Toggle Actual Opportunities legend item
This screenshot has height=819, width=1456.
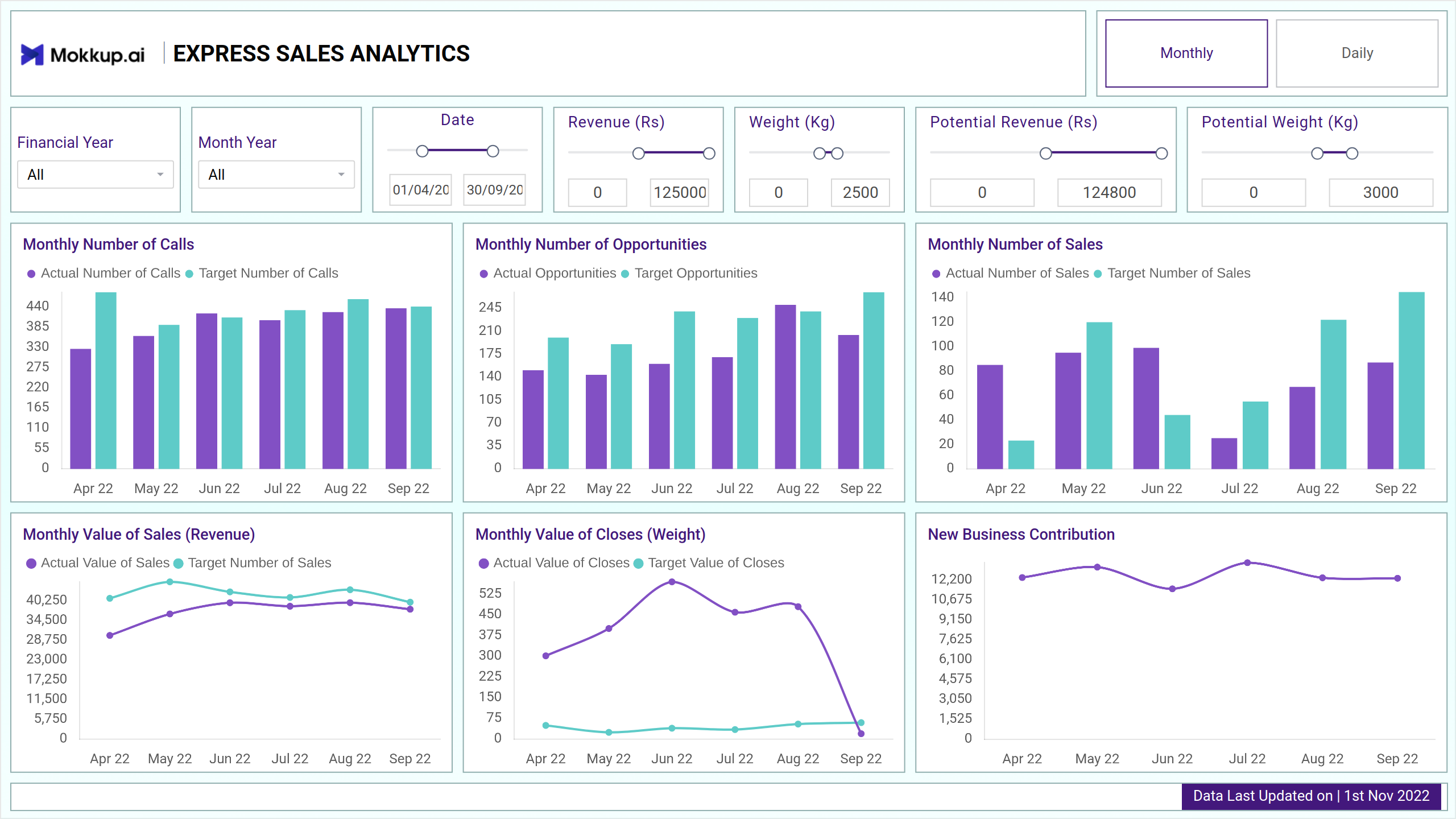tap(548, 274)
